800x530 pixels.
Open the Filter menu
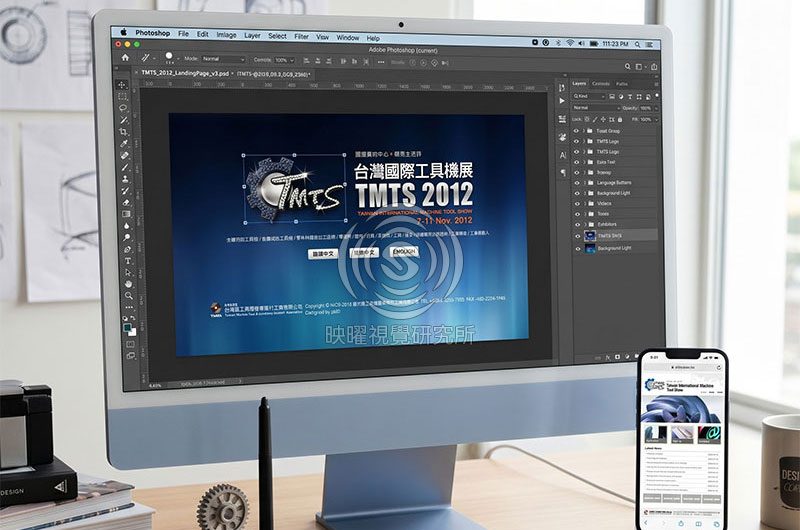tap(301, 36)
